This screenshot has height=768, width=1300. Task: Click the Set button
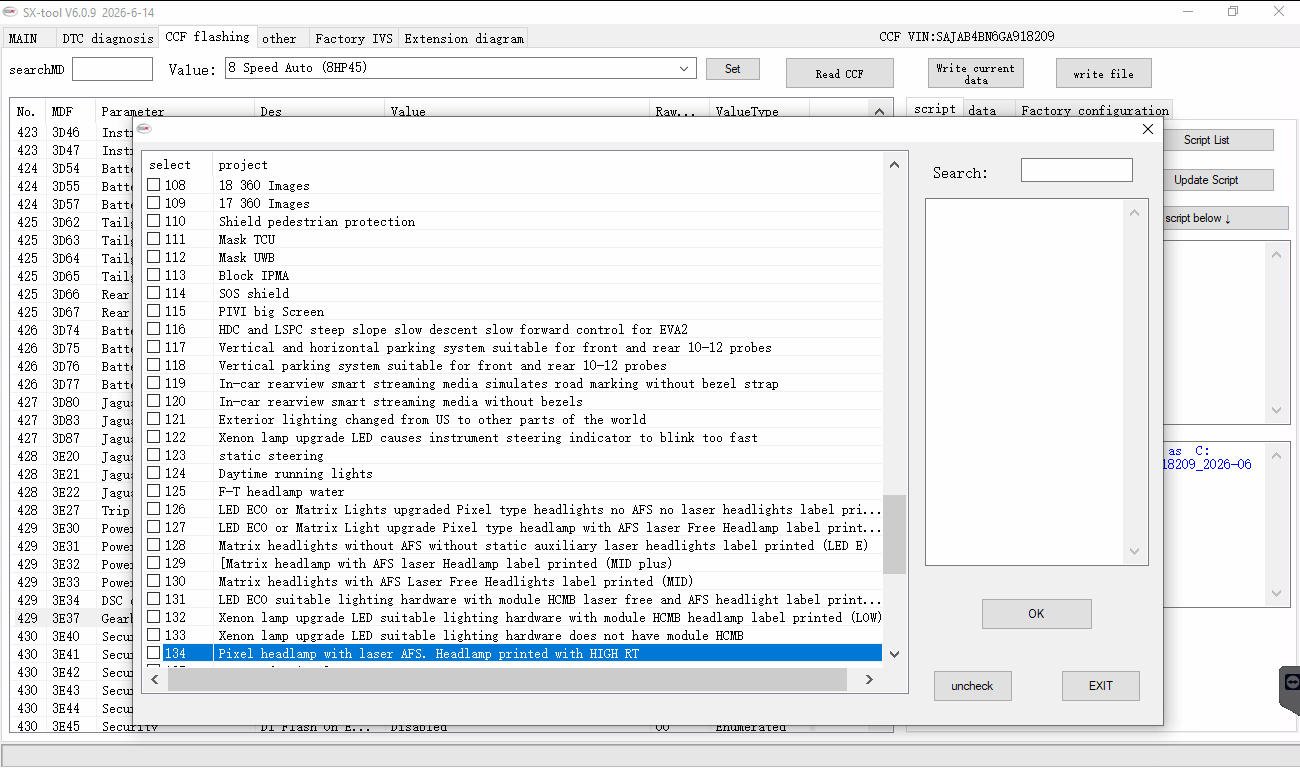pyautogui.click(x=732, y=69)
